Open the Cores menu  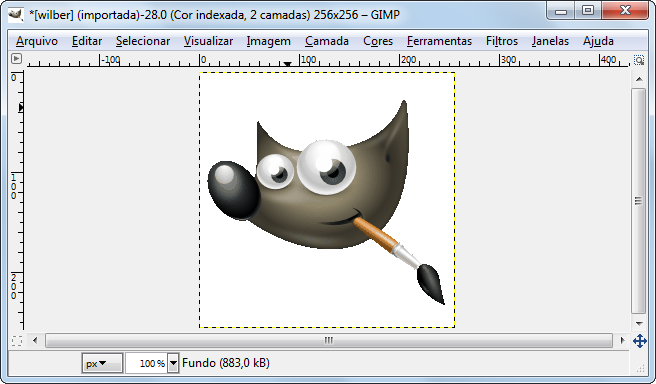(x=378, y=41)
